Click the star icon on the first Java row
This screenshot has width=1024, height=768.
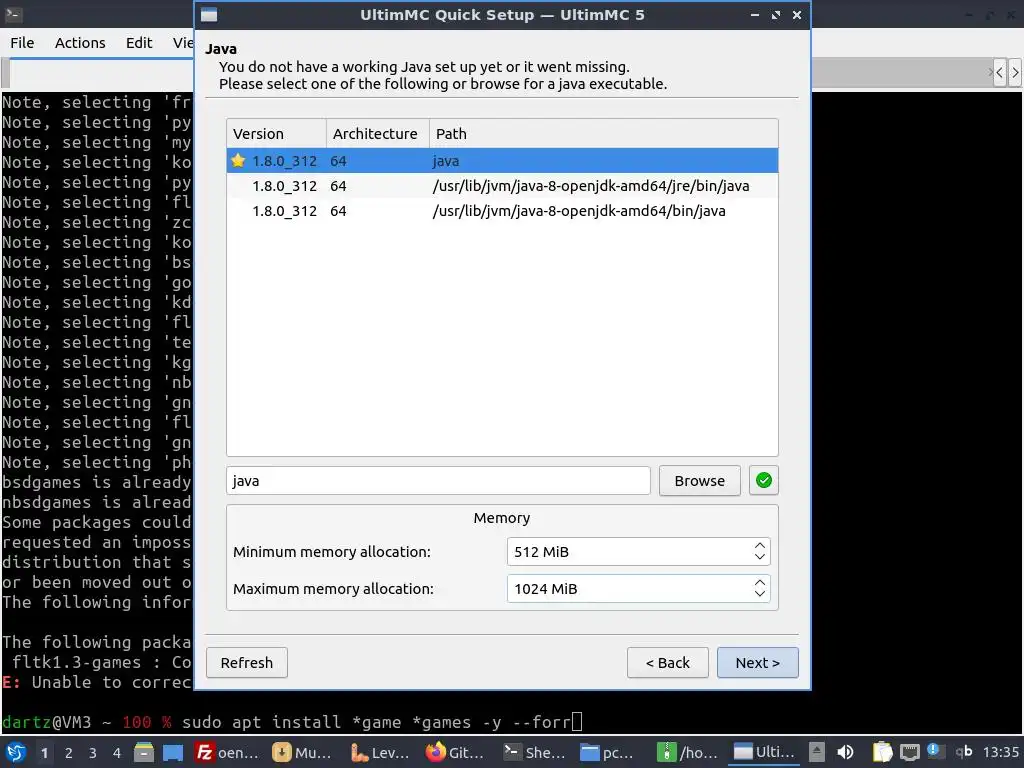point(238,161)
